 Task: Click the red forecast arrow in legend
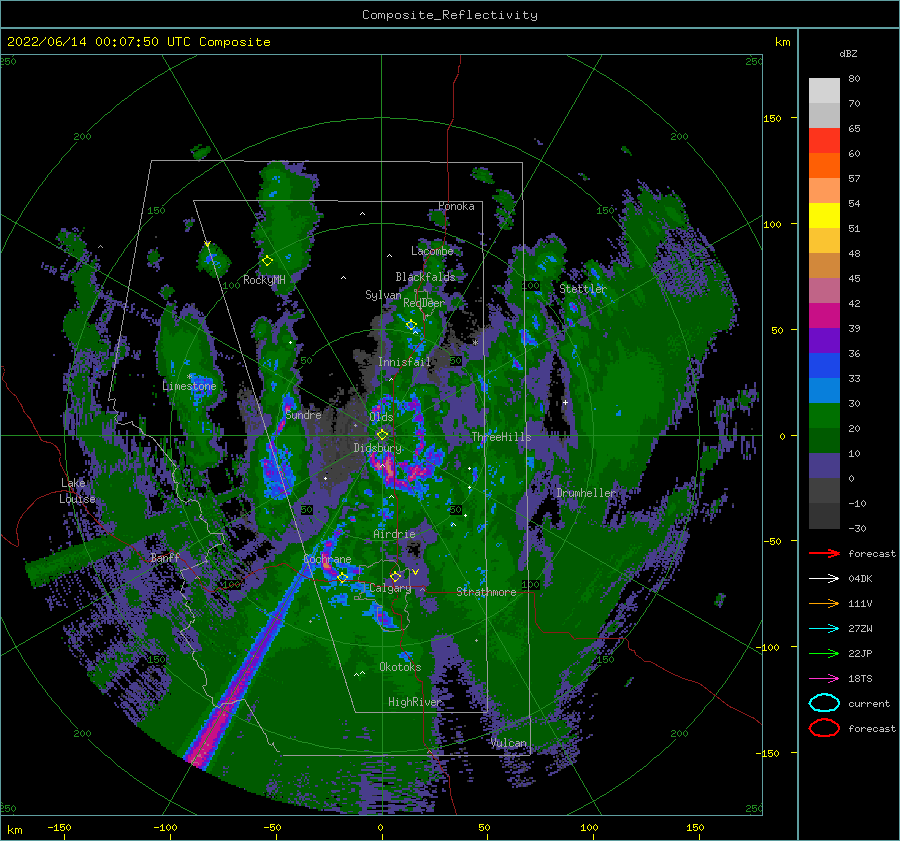(x=824, y=553)
